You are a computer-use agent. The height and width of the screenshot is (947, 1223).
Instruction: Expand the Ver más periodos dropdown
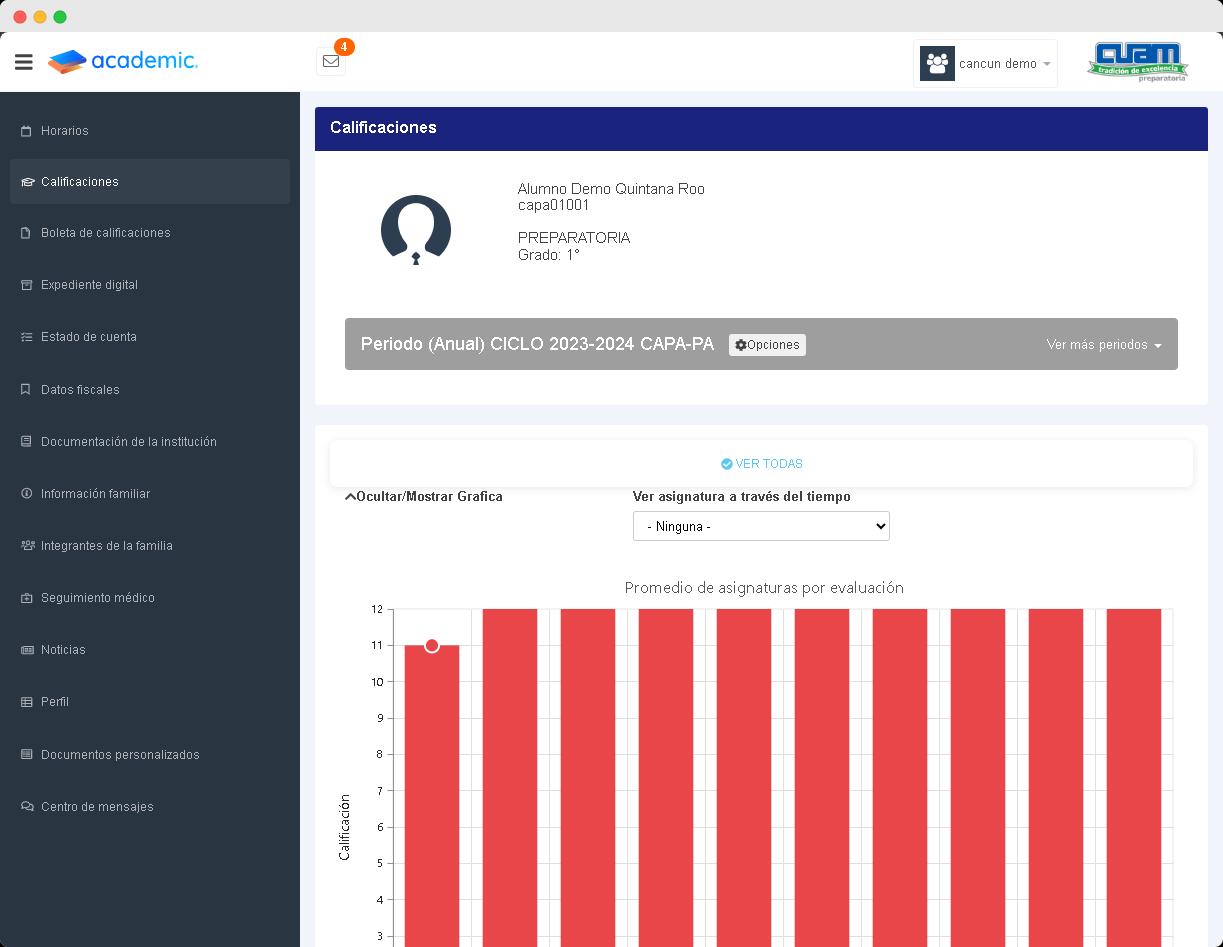(1104, 345)
